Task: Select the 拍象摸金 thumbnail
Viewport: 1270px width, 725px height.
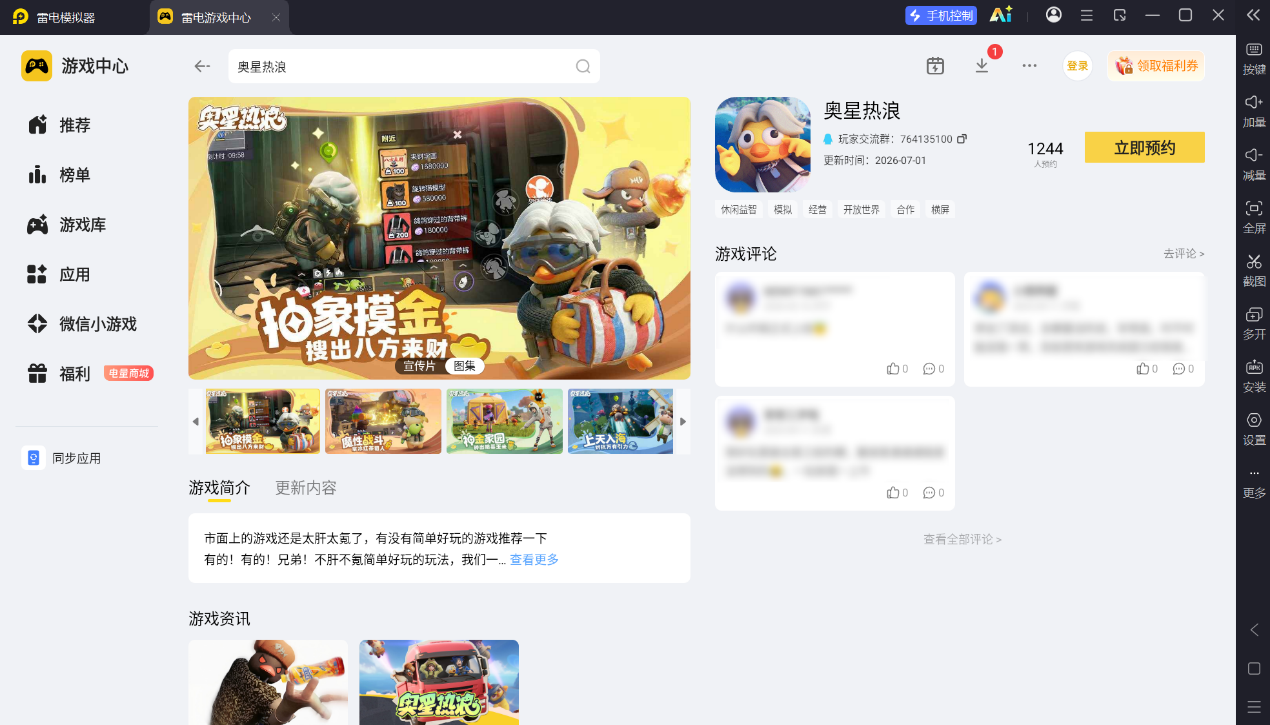Action: coord(263,421)
